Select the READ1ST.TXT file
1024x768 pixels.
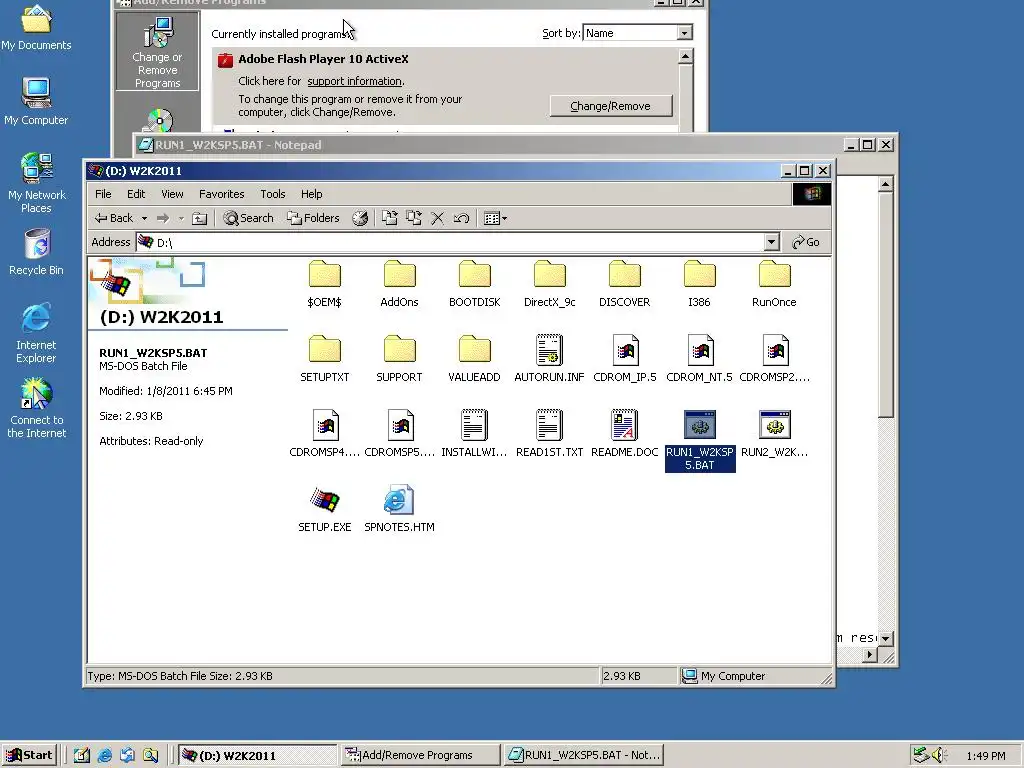549,434
